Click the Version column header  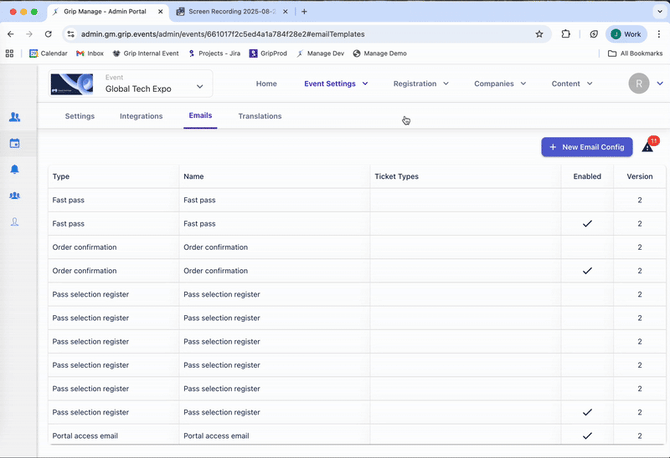coord(640,176)
